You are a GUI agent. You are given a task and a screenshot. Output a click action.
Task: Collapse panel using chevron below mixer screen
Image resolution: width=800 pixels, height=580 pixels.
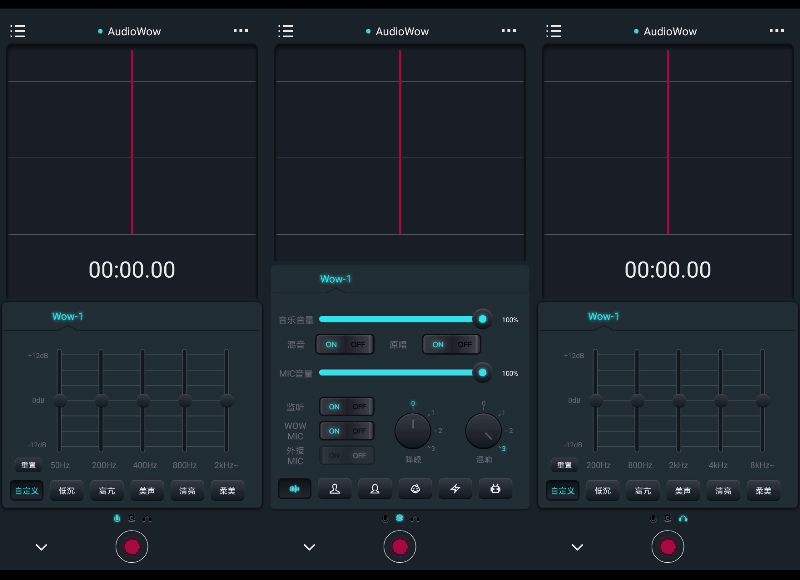(x=309, y=547)
